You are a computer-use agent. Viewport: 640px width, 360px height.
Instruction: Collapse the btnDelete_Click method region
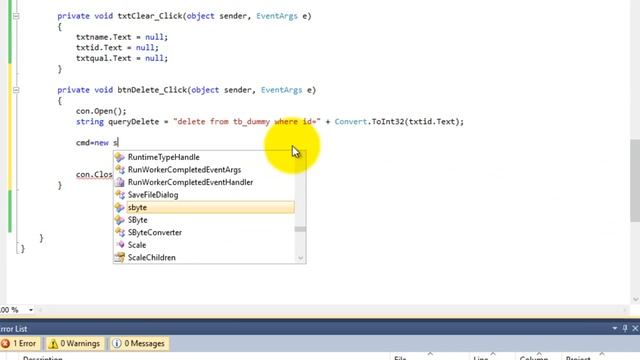point(16,90)
